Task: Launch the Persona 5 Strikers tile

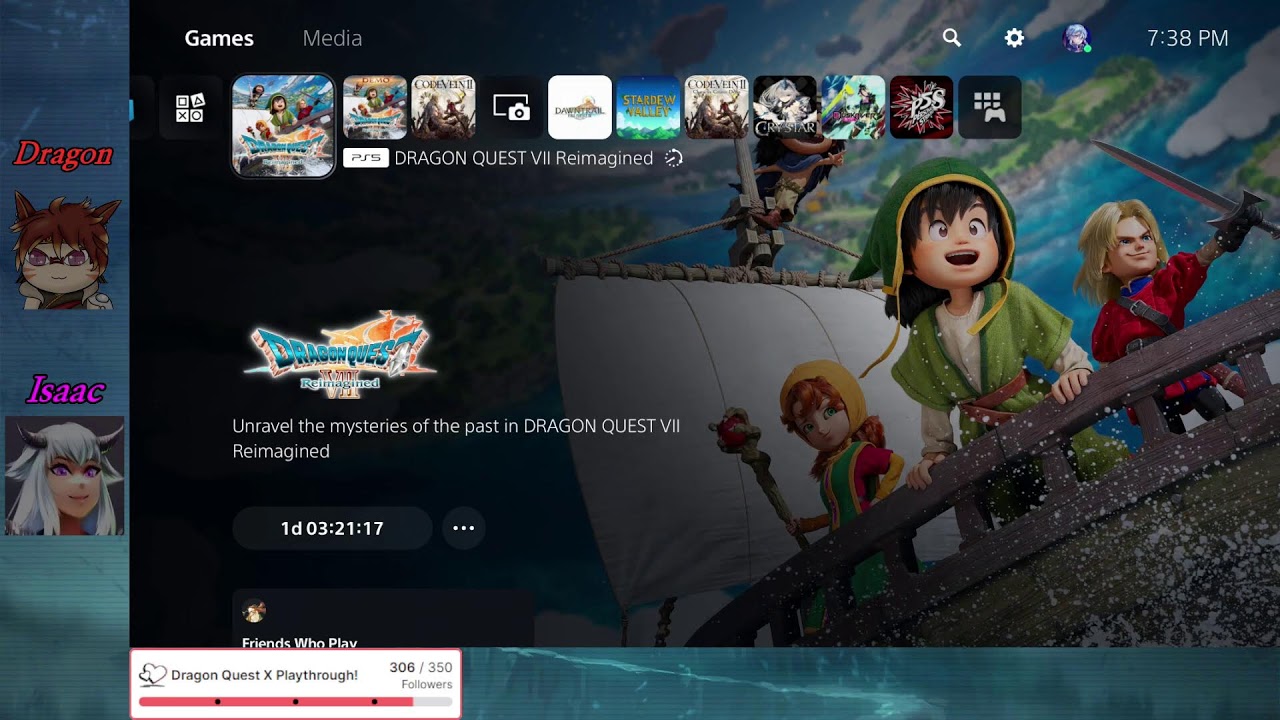Action: 922,107
